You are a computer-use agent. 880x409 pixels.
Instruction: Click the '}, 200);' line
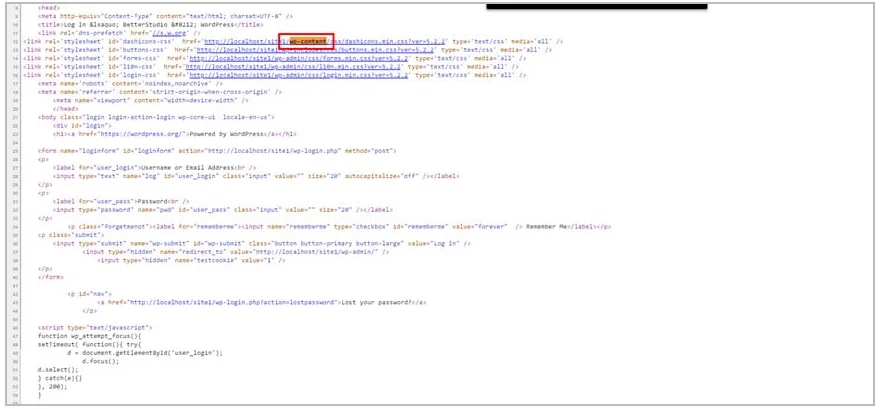click(52, 387)
